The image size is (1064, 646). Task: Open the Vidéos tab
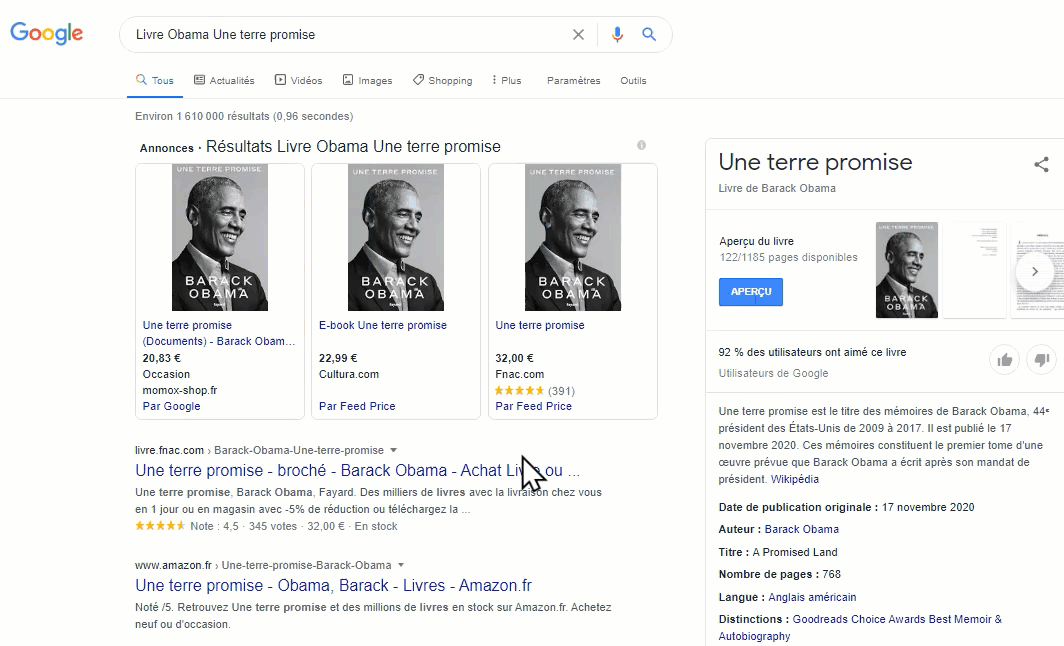click(x=299, y=80)
